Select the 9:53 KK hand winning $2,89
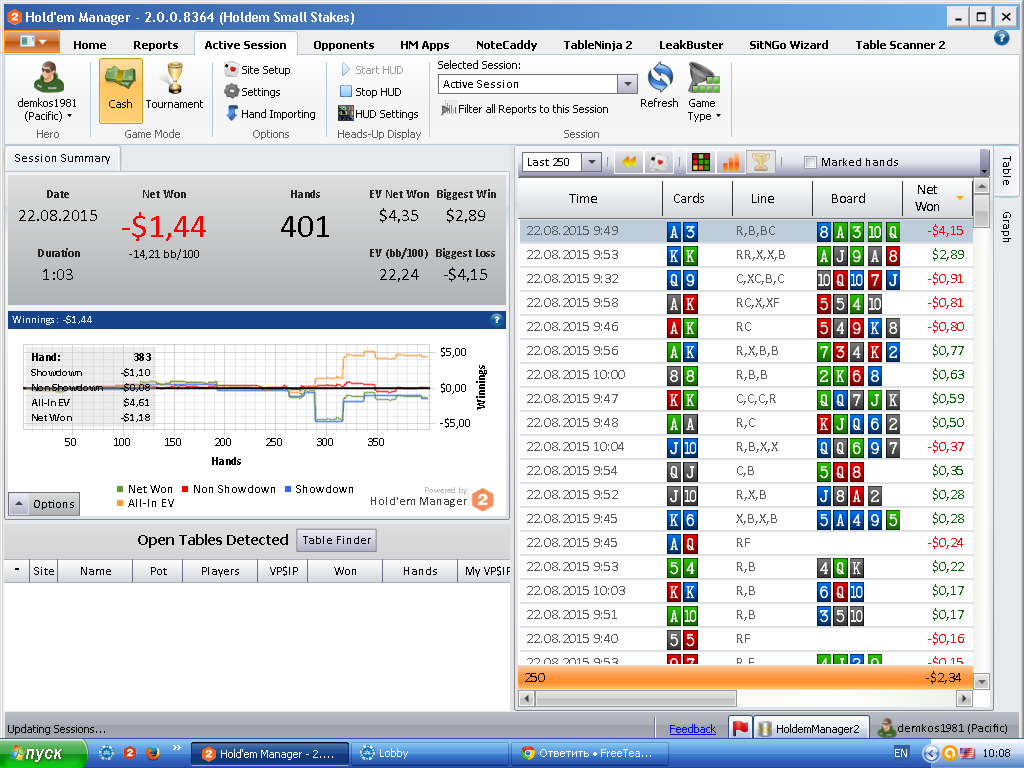1024x768 pixels. (x=746, y=255)
